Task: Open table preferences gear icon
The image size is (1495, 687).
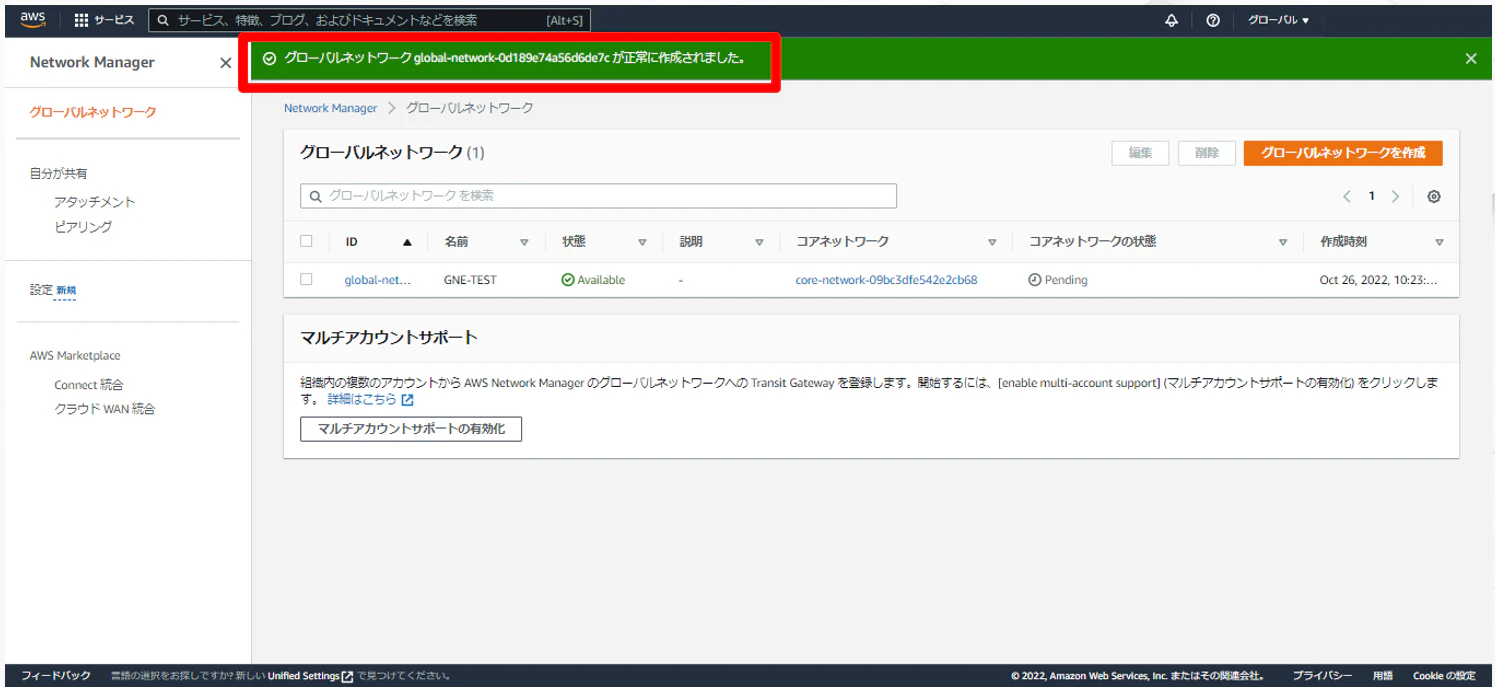Action: tap(1434, 196)
